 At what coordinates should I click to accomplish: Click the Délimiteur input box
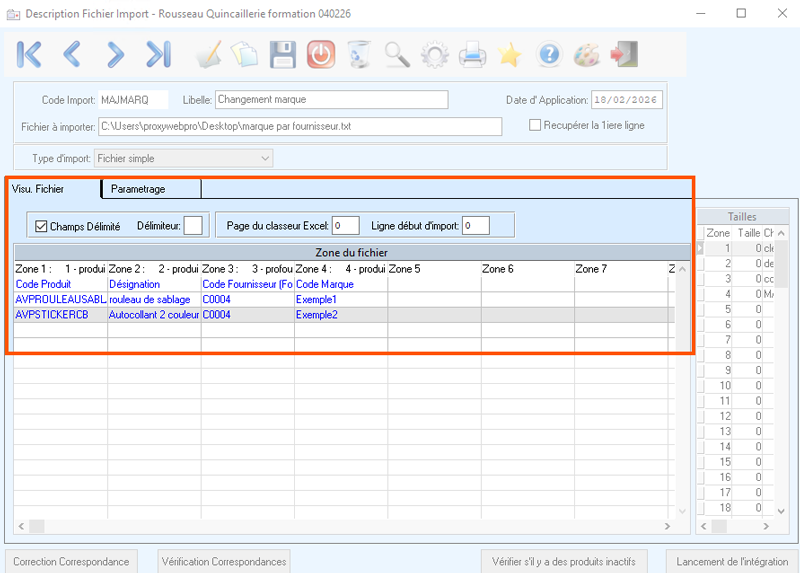tap(193, 226)
